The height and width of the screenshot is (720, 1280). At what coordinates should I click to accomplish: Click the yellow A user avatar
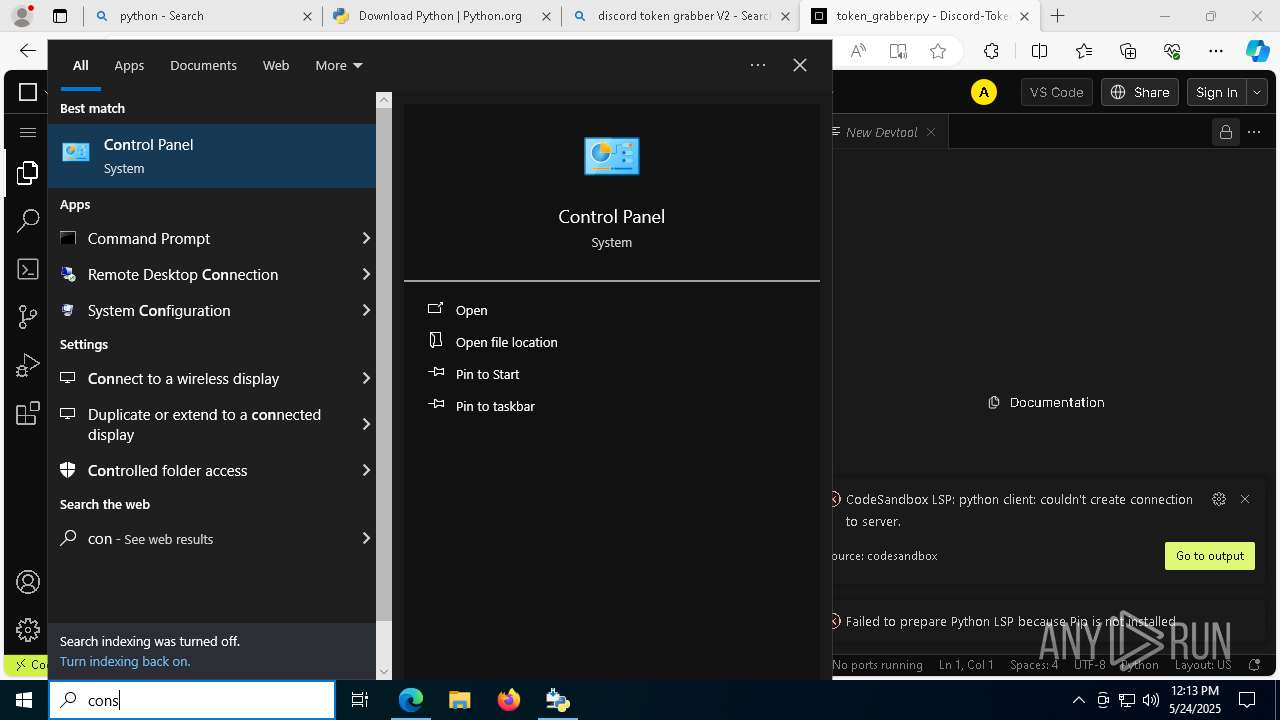(x=984, y=92)
